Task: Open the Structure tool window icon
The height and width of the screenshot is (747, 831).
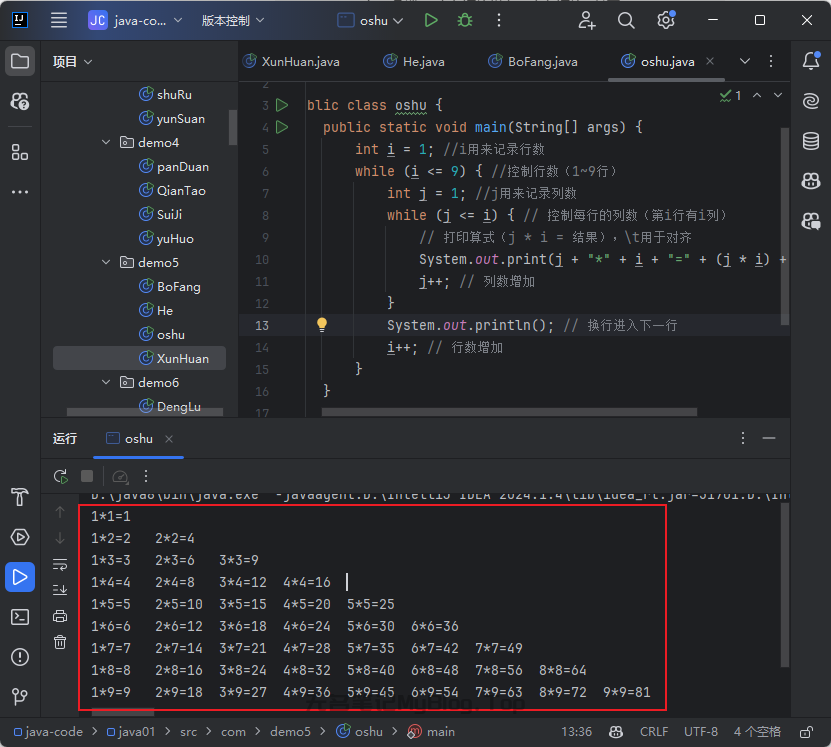Action: click(x=20, y=153)
